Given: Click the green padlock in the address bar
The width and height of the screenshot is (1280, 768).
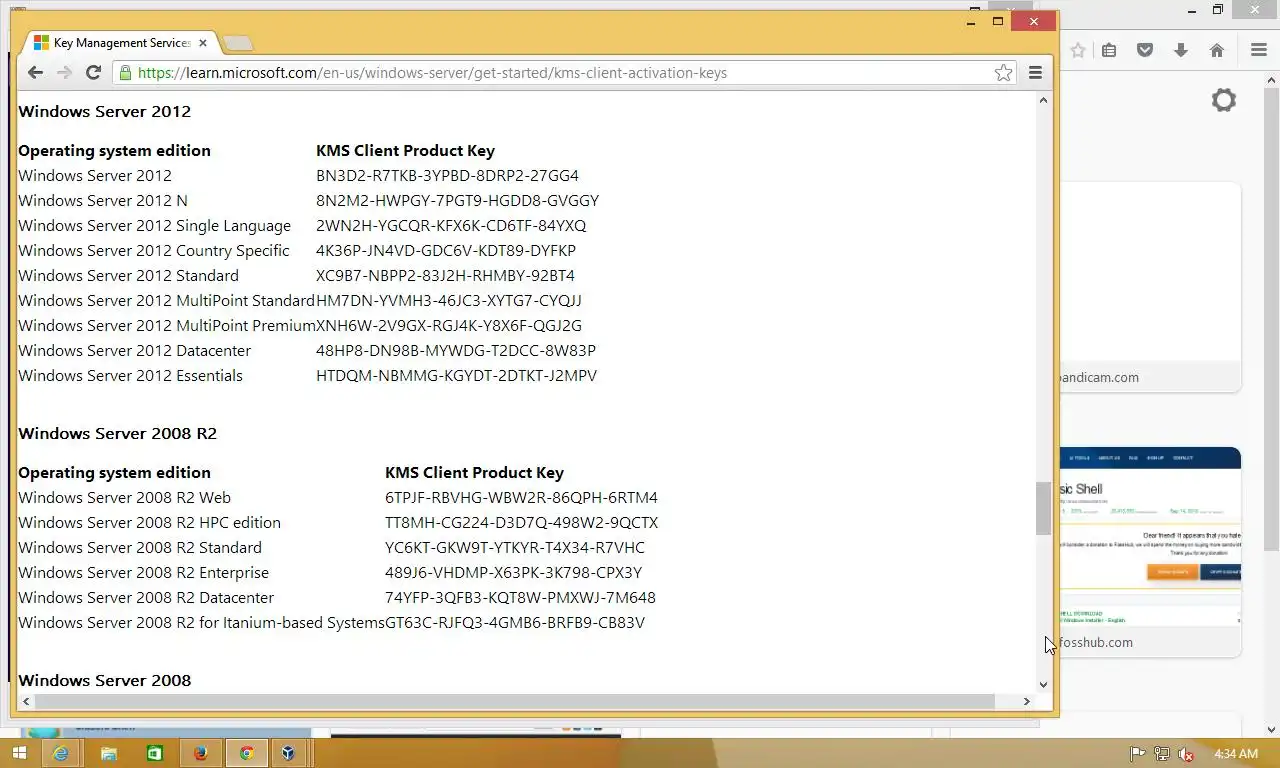Looking at the screenshot, I should tap(124, 72).
